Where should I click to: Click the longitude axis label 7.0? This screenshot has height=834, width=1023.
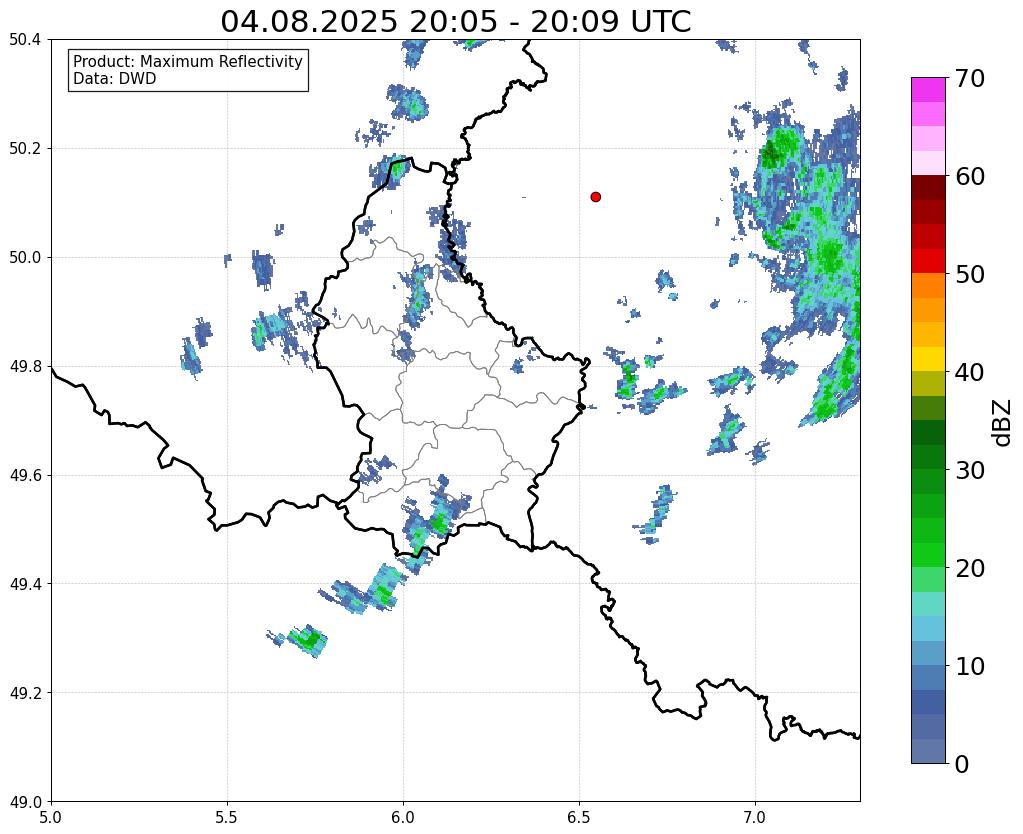point(755,817)
